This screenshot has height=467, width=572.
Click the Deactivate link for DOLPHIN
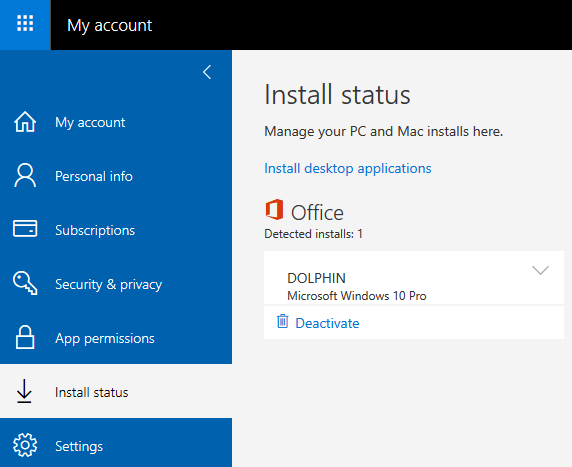[x=327, y=323]
